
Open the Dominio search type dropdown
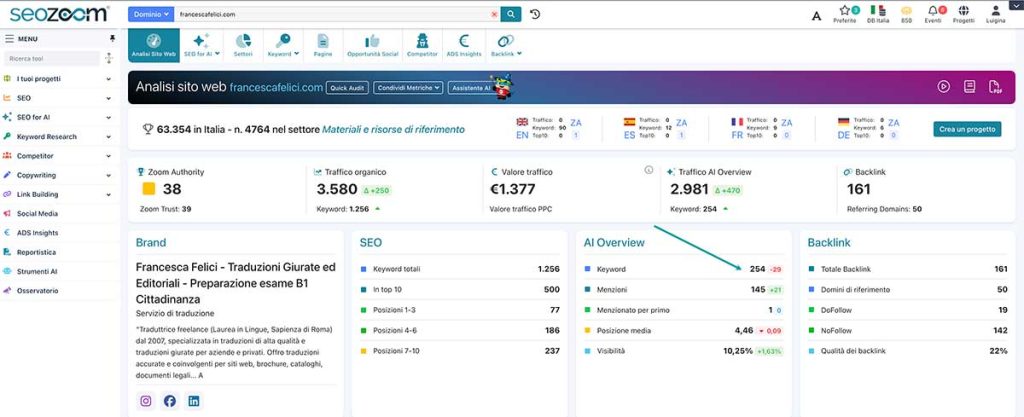(x=151, y=14)
